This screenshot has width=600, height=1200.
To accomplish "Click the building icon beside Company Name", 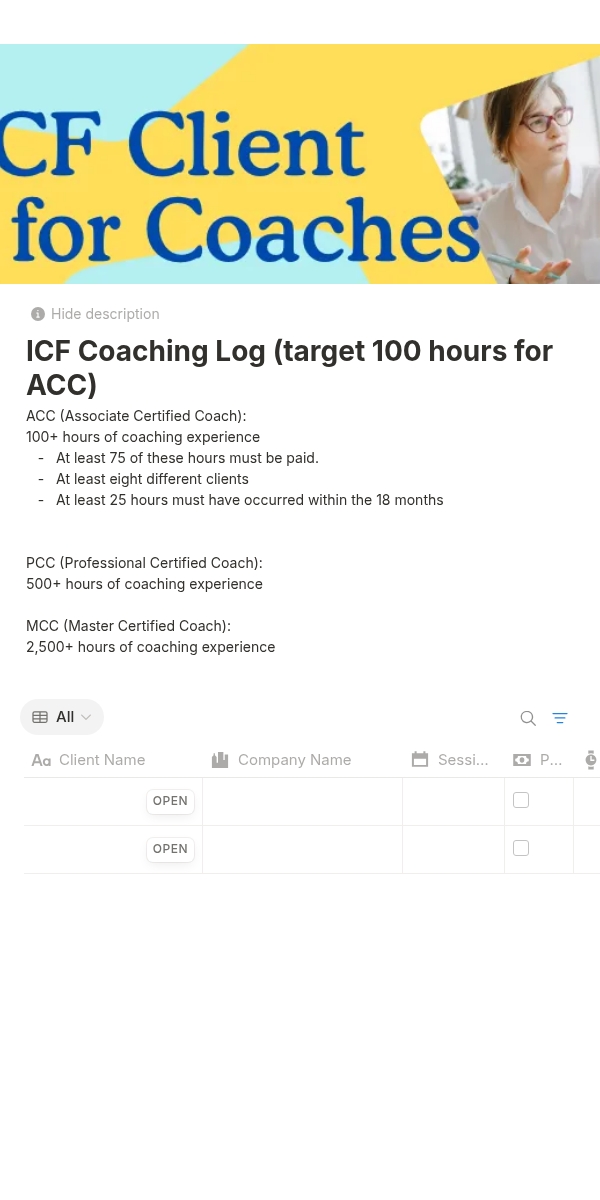I will click(220, 760).
